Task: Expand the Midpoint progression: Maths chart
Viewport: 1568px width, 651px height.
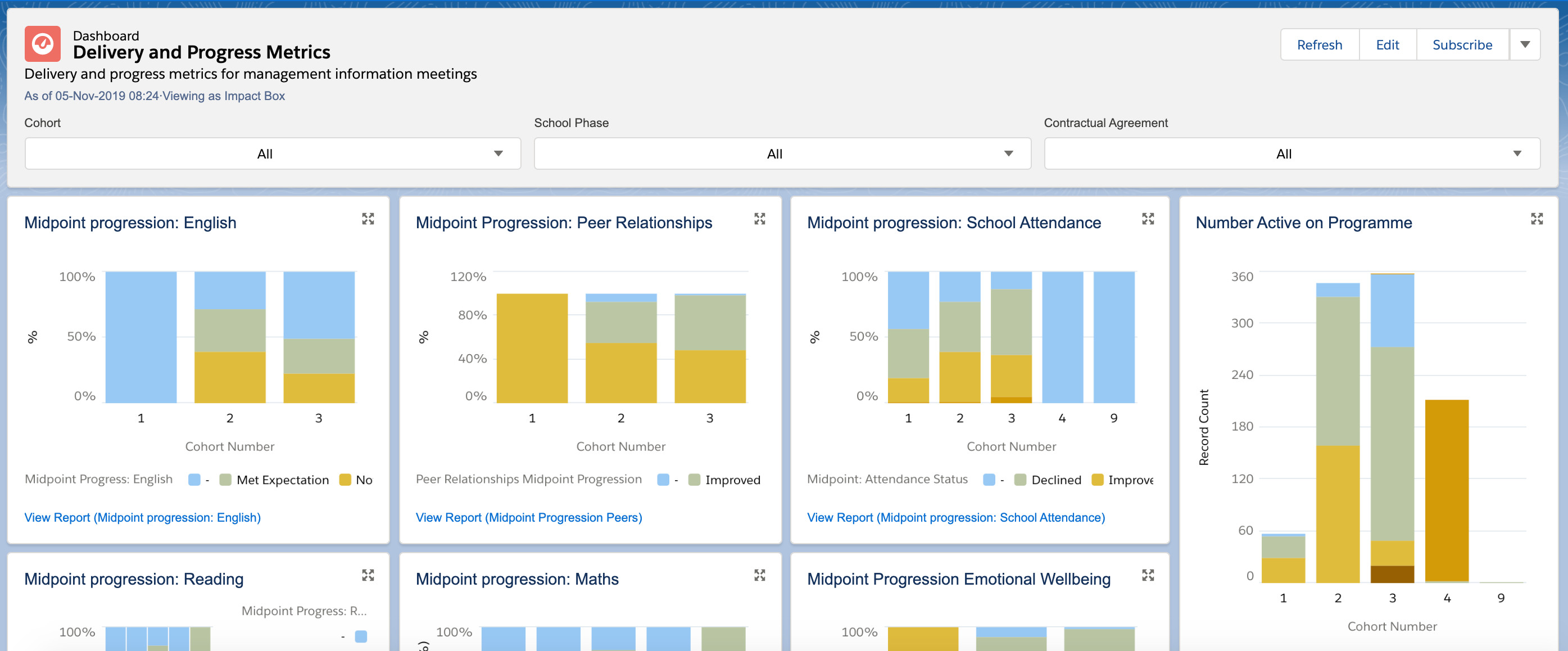Action: [x=759, y=575]
